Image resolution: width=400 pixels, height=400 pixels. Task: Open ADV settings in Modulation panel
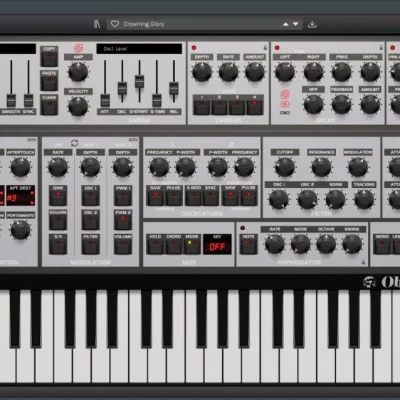pos(133,140)
